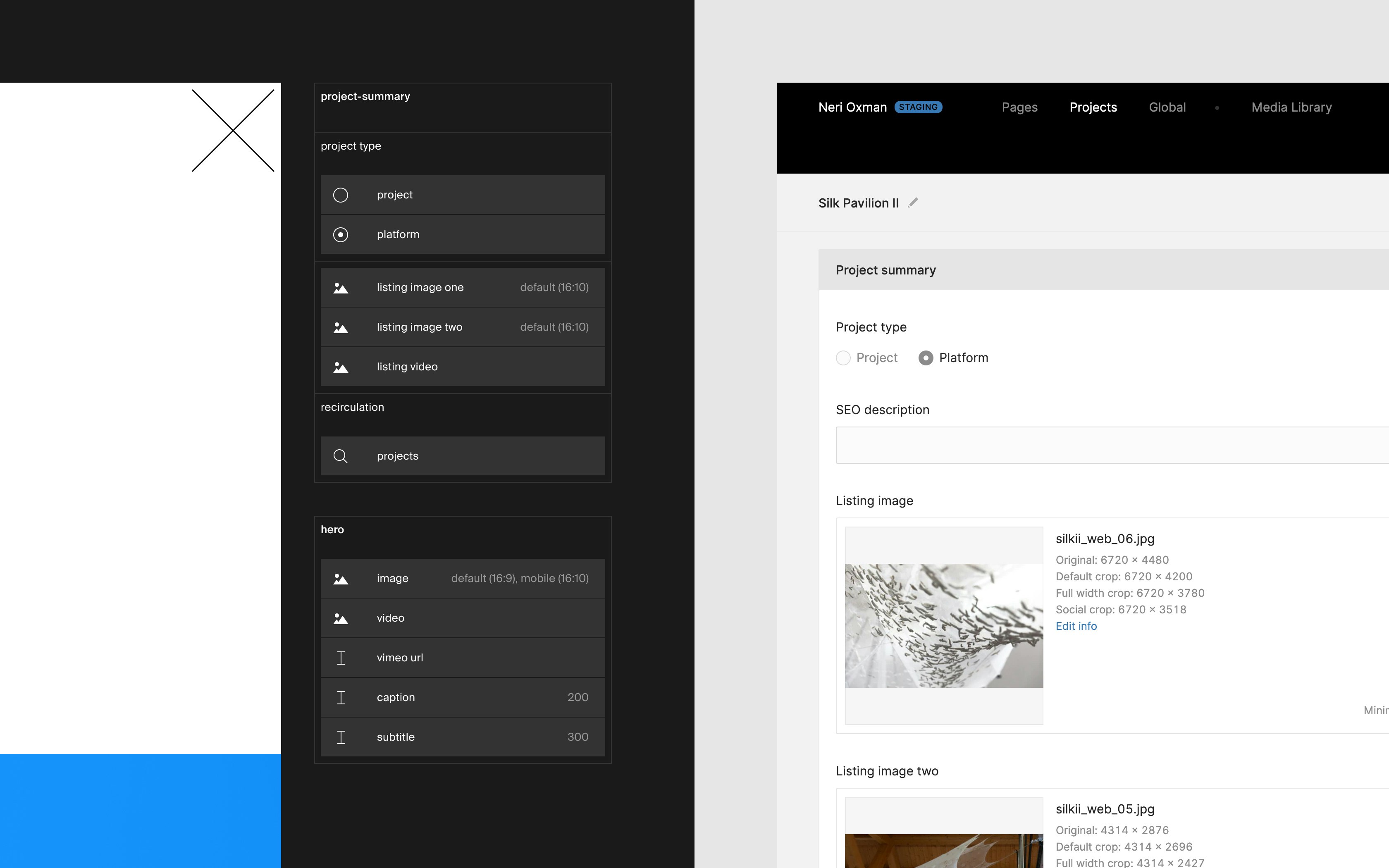The image size is (1389, 868).
Task: Select the project radio in dark panel
Action: click(340, 195)
